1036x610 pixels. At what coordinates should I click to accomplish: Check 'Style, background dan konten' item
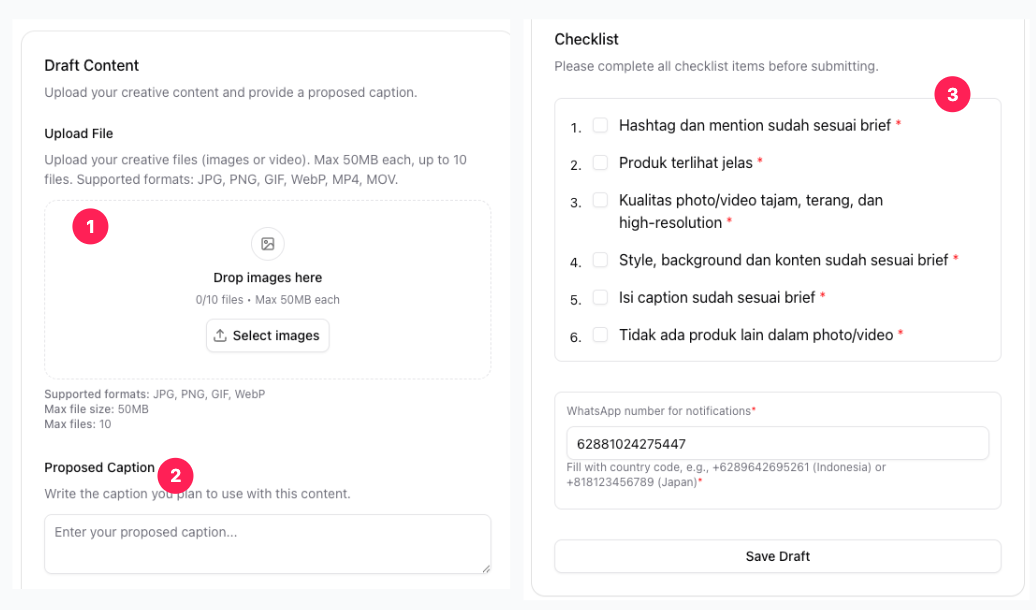click(x=600, y=260)
